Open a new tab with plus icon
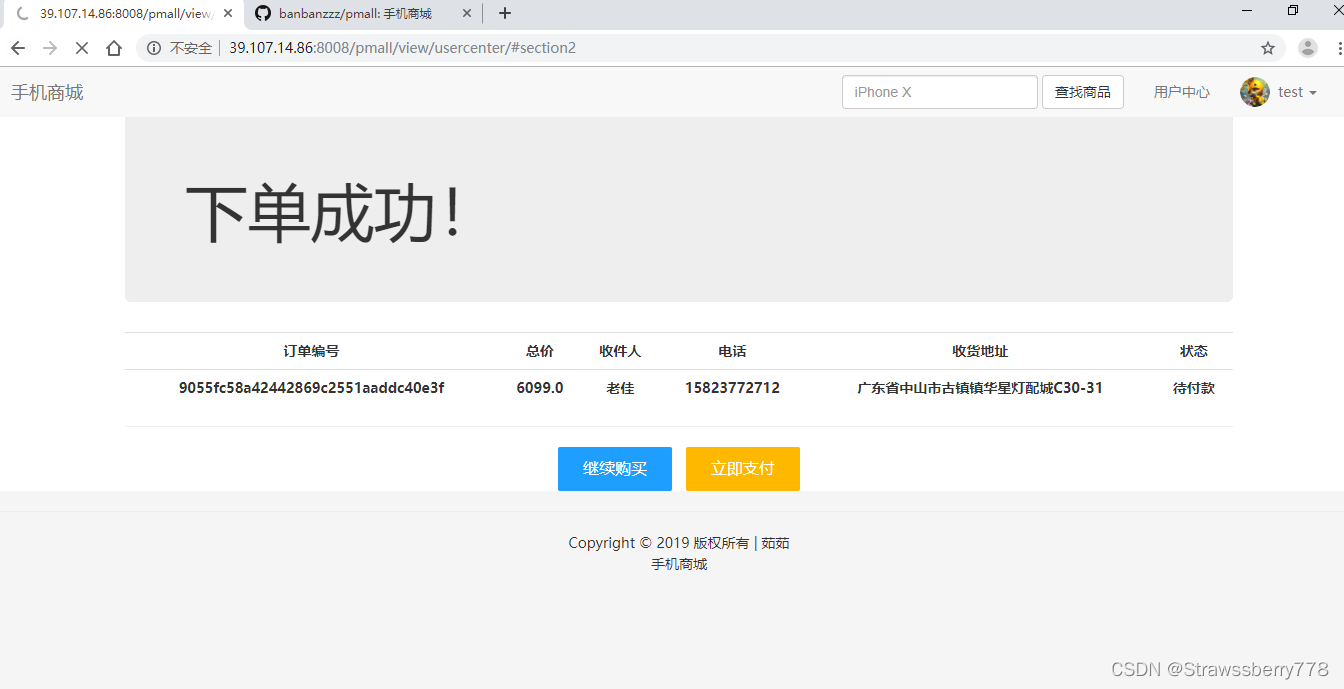Viewport: 1344px width, 689px height. click(505, 13)
